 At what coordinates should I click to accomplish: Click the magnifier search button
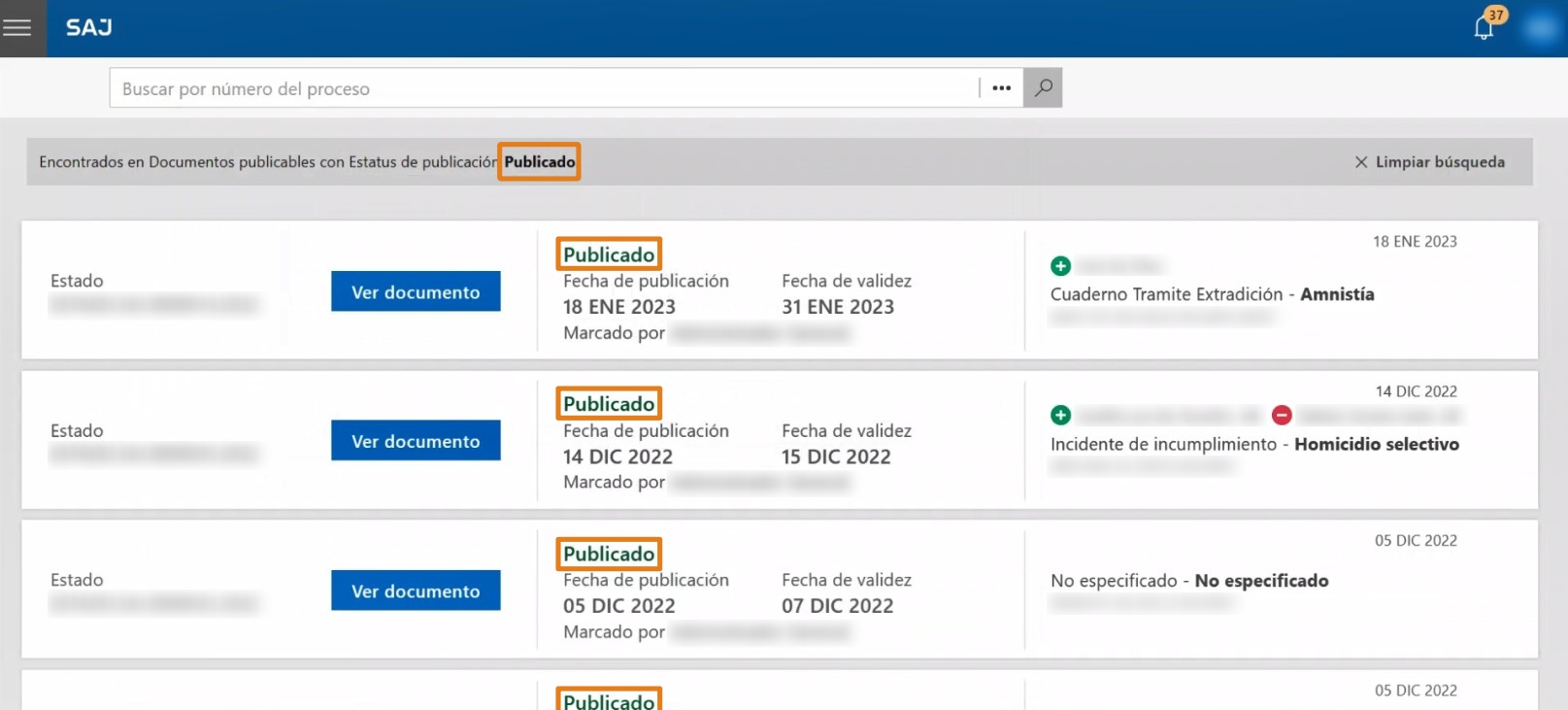tap(1043, 87)
